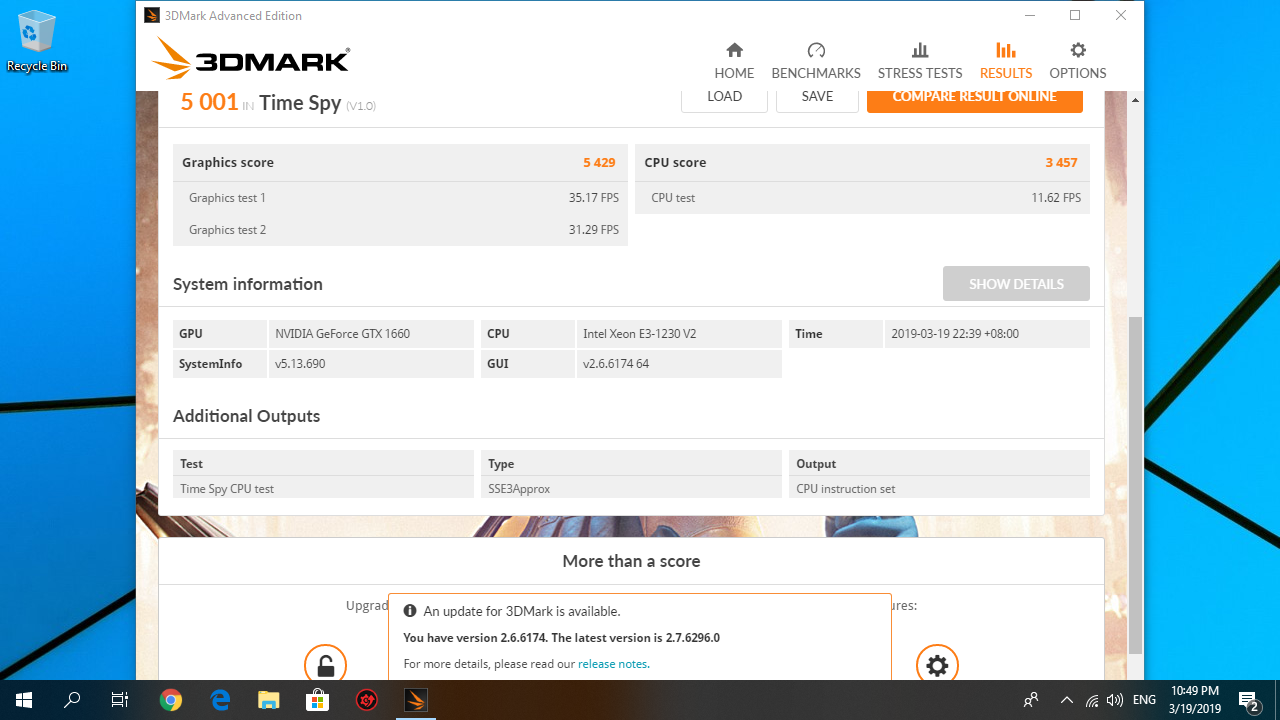Open the red dragon app on taskbar
The width and height of the screenshot is (1280, 720).
pos(367,700)
